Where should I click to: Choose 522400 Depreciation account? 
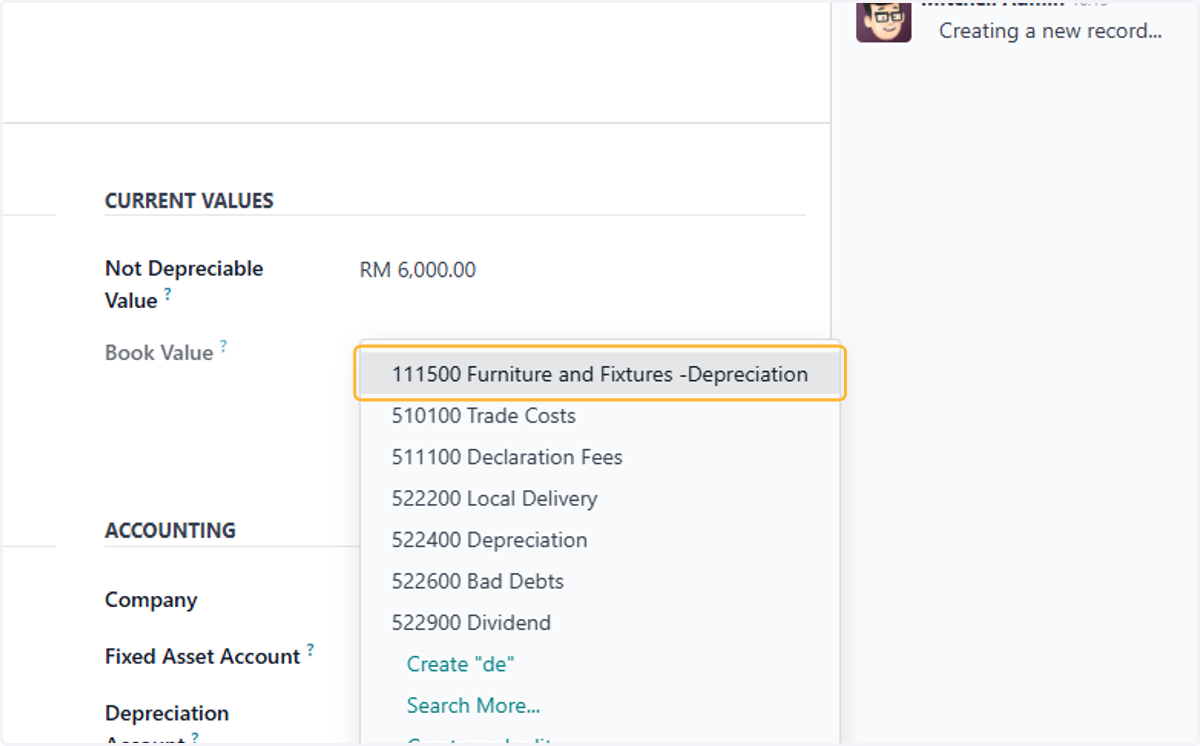tap(600, 540)
